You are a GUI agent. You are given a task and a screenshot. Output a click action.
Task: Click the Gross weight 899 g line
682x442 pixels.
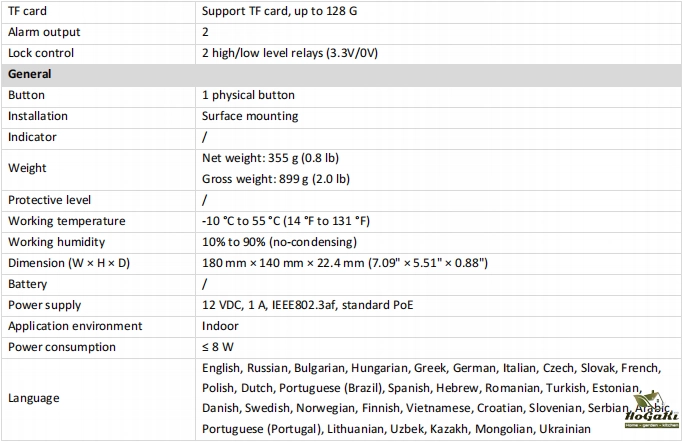pos(276,179)
